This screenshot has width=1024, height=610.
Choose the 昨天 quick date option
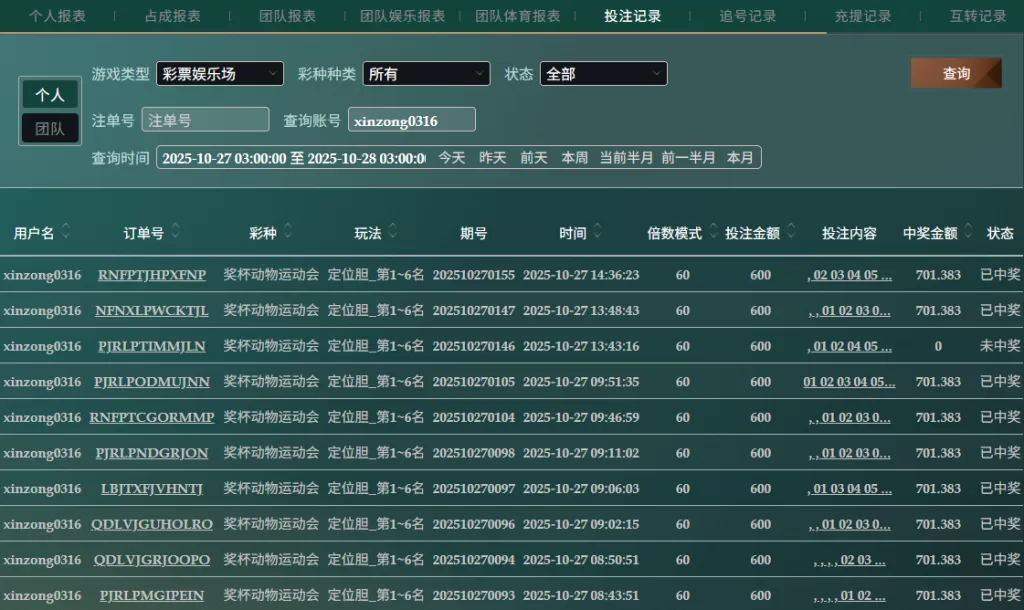pos(493,158)
